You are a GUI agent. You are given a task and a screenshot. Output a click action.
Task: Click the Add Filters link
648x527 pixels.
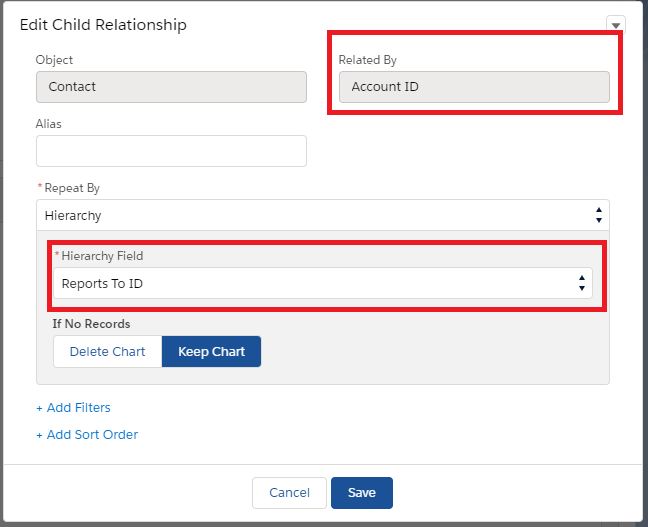pos(79,408)
